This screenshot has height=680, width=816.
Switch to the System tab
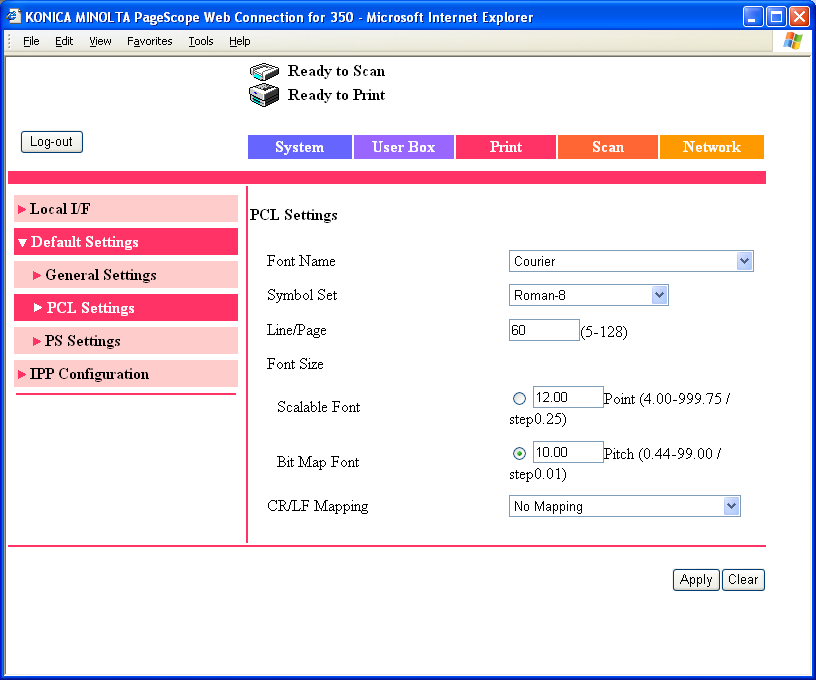300,147
